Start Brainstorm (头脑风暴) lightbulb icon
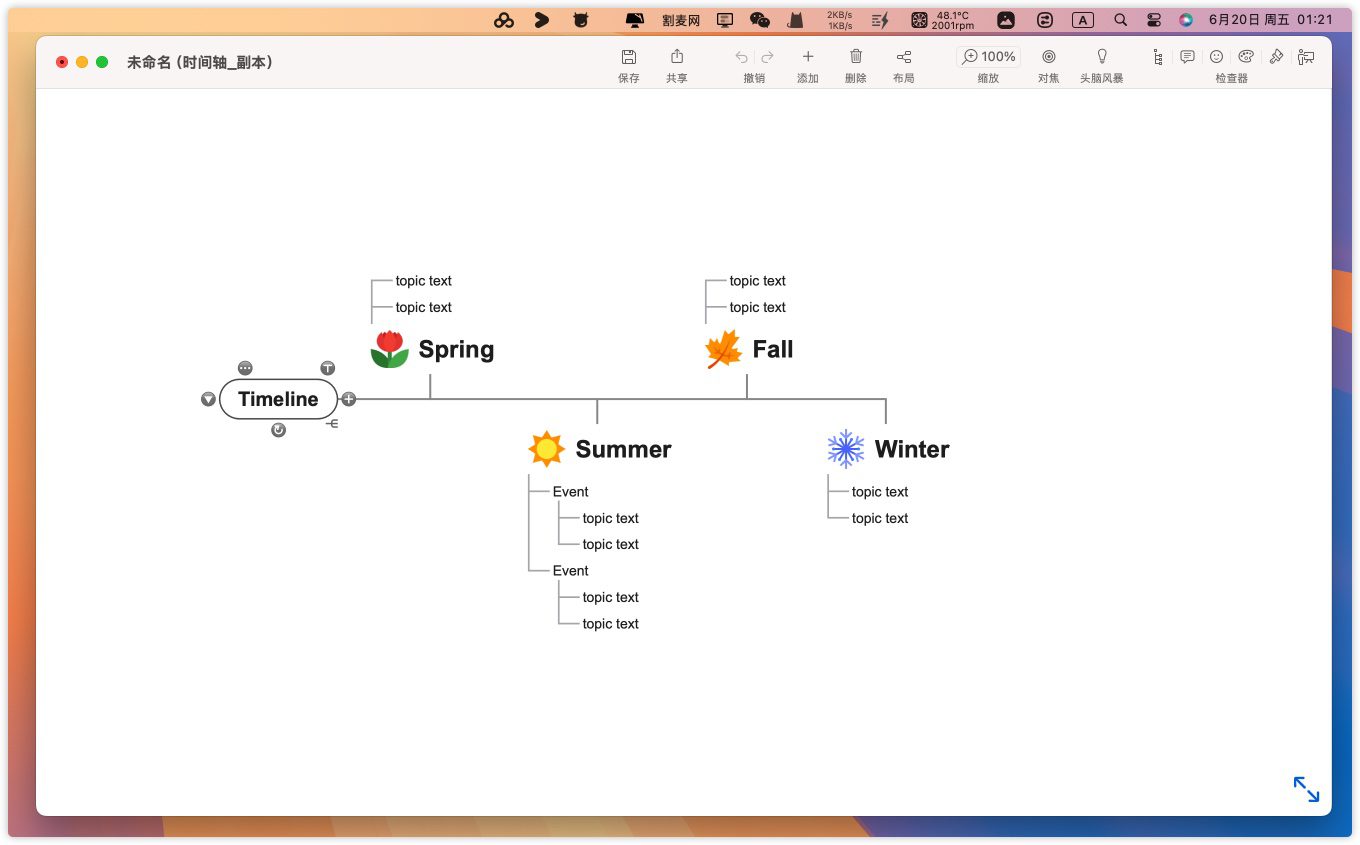Viewport: 1360px width, 845px height. 1102,57
